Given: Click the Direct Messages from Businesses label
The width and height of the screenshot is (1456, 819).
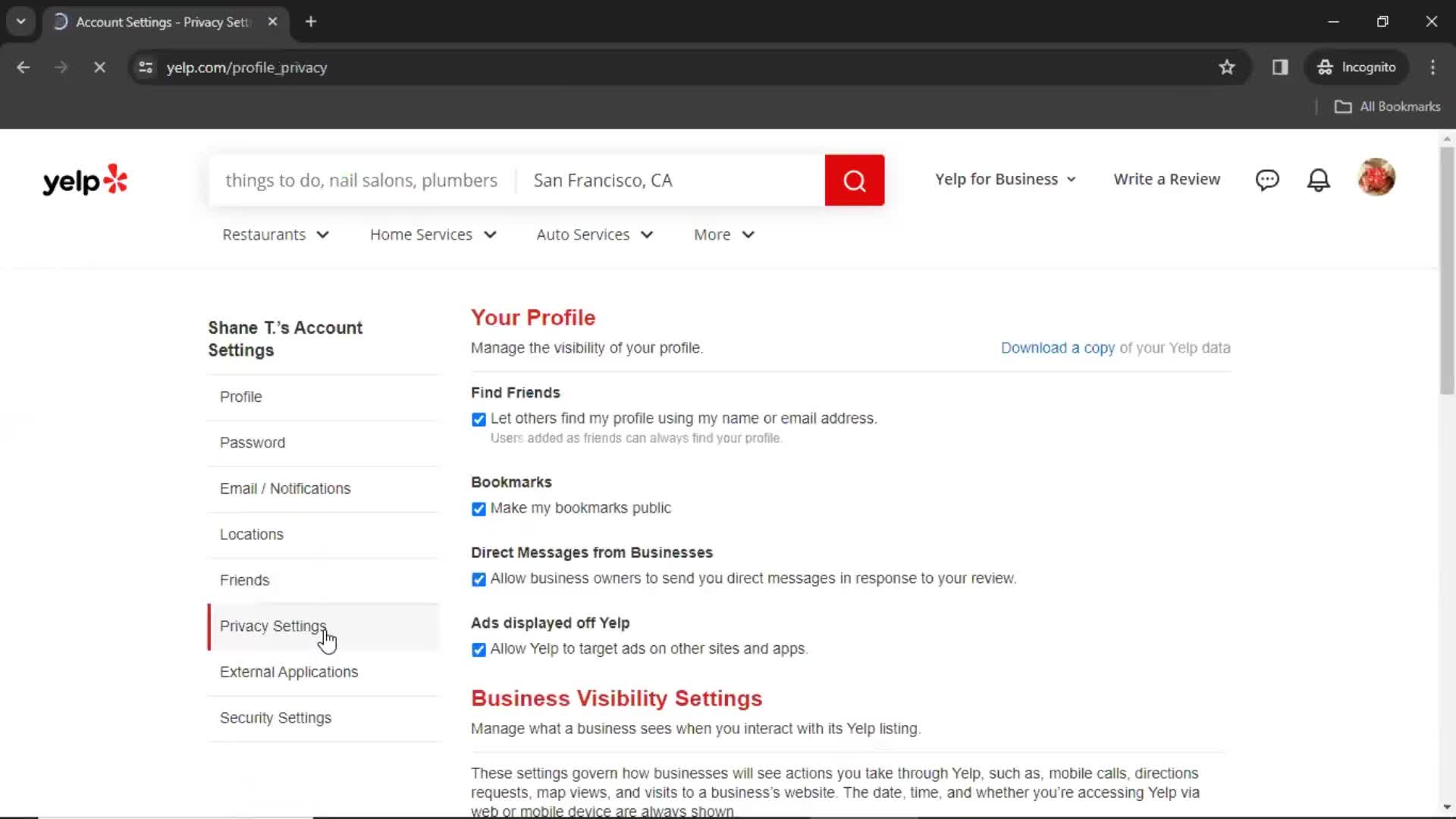Looking at the screenshot, I should 591,553.
